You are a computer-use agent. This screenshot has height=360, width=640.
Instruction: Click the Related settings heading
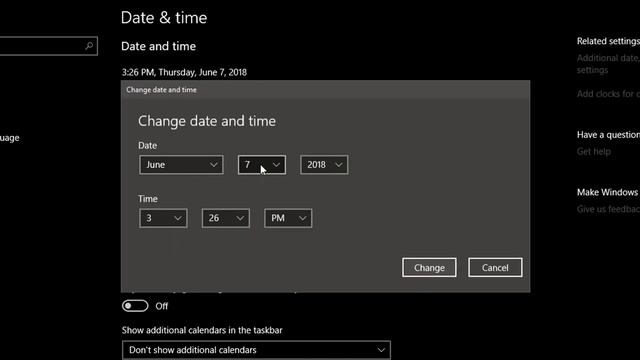tap(608, 41)
